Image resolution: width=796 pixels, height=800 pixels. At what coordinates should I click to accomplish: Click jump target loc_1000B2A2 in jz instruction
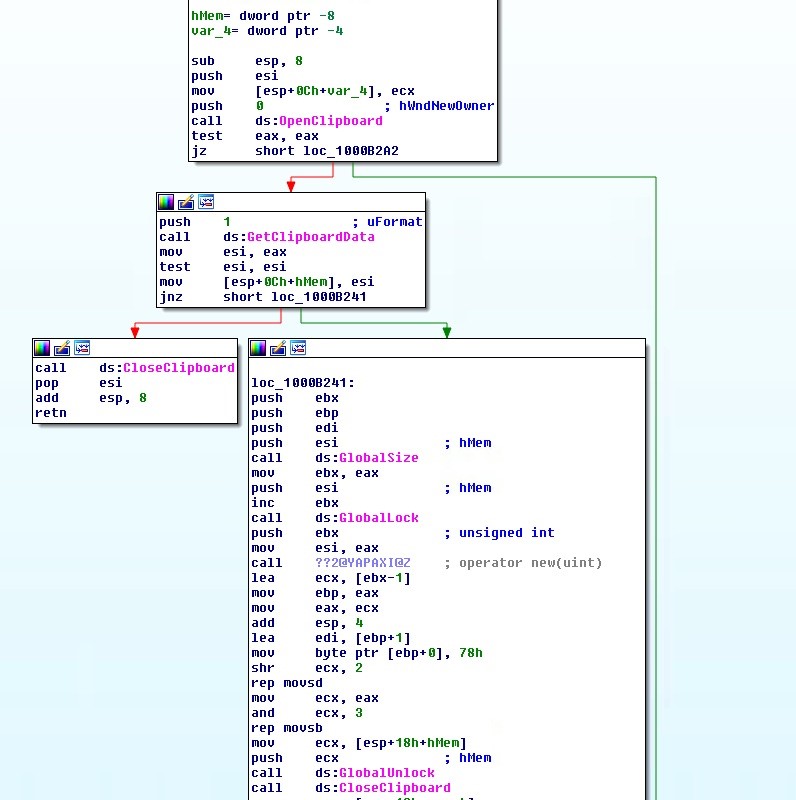(350, 151)
